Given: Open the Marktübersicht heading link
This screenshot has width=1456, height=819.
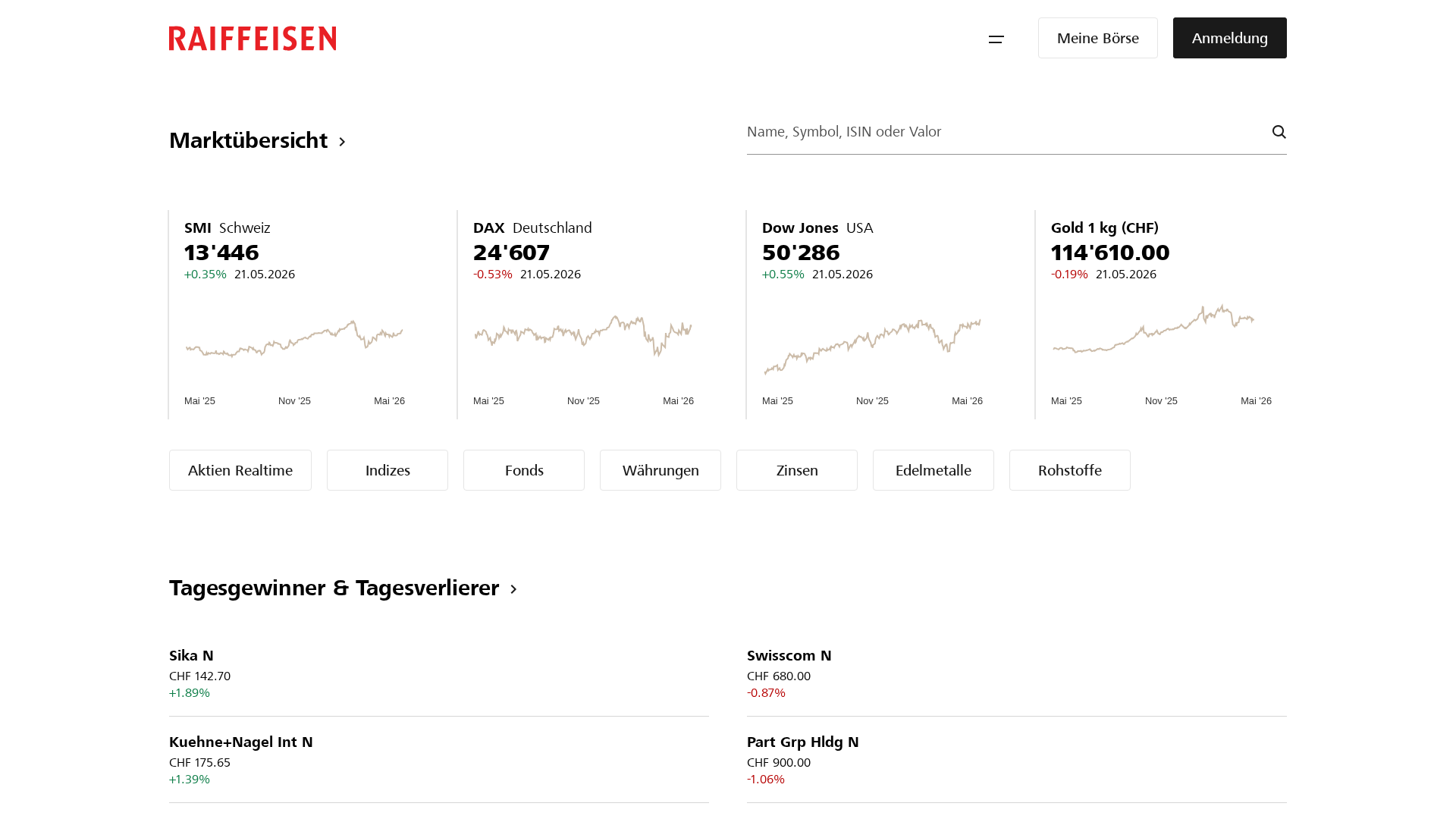Looking at the screenshot, I should [249, 140].
